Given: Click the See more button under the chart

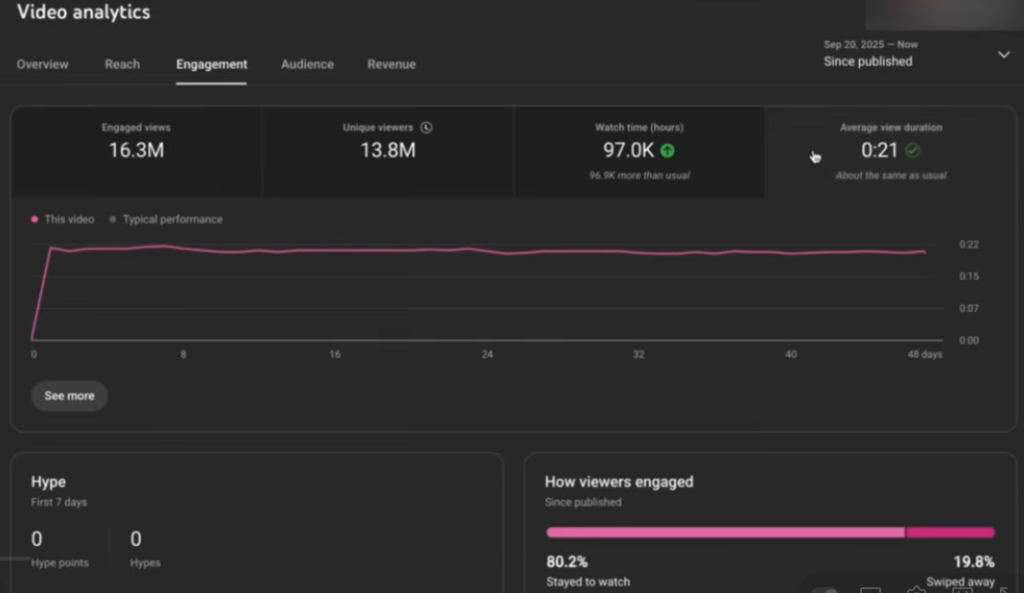Looking at the screenshot, I should click(69, 395).
